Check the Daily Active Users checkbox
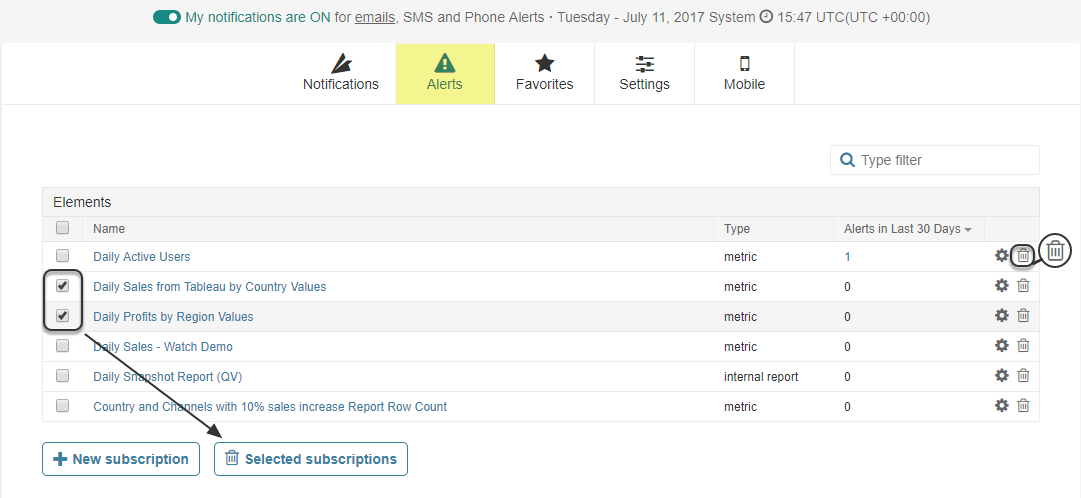 (63, 256)
